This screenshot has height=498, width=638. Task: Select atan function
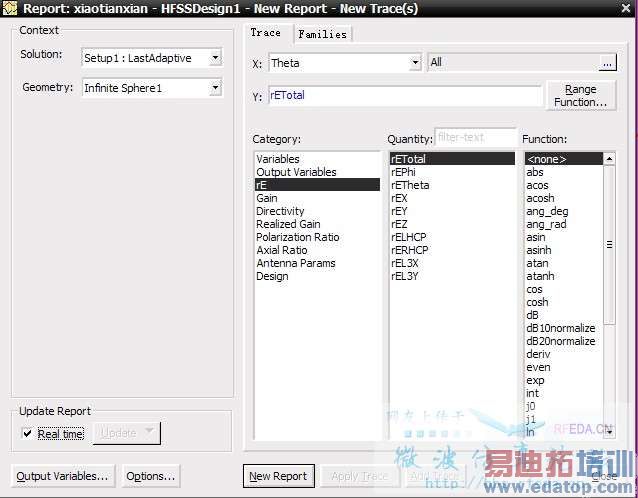pyautogui.click(x=564, y=263)
